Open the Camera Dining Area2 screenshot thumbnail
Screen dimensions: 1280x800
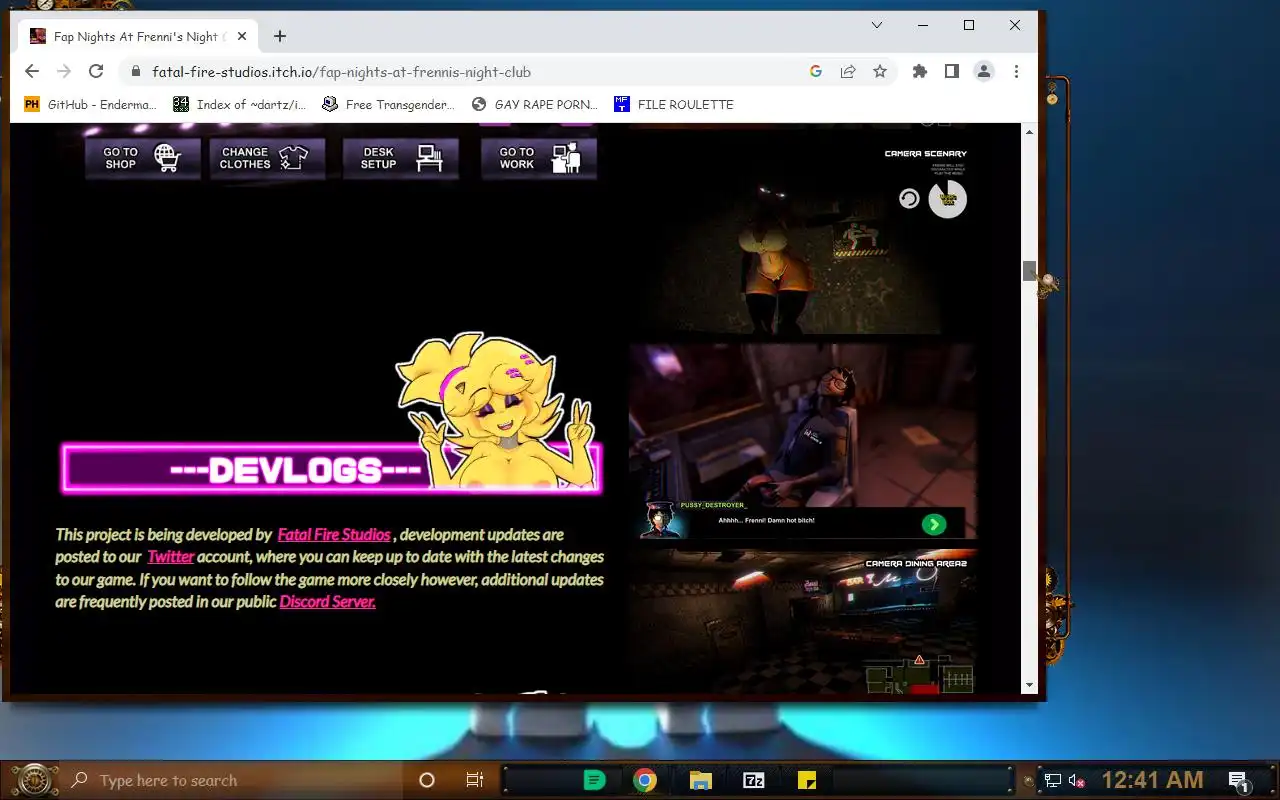click(x=803, y=621)
